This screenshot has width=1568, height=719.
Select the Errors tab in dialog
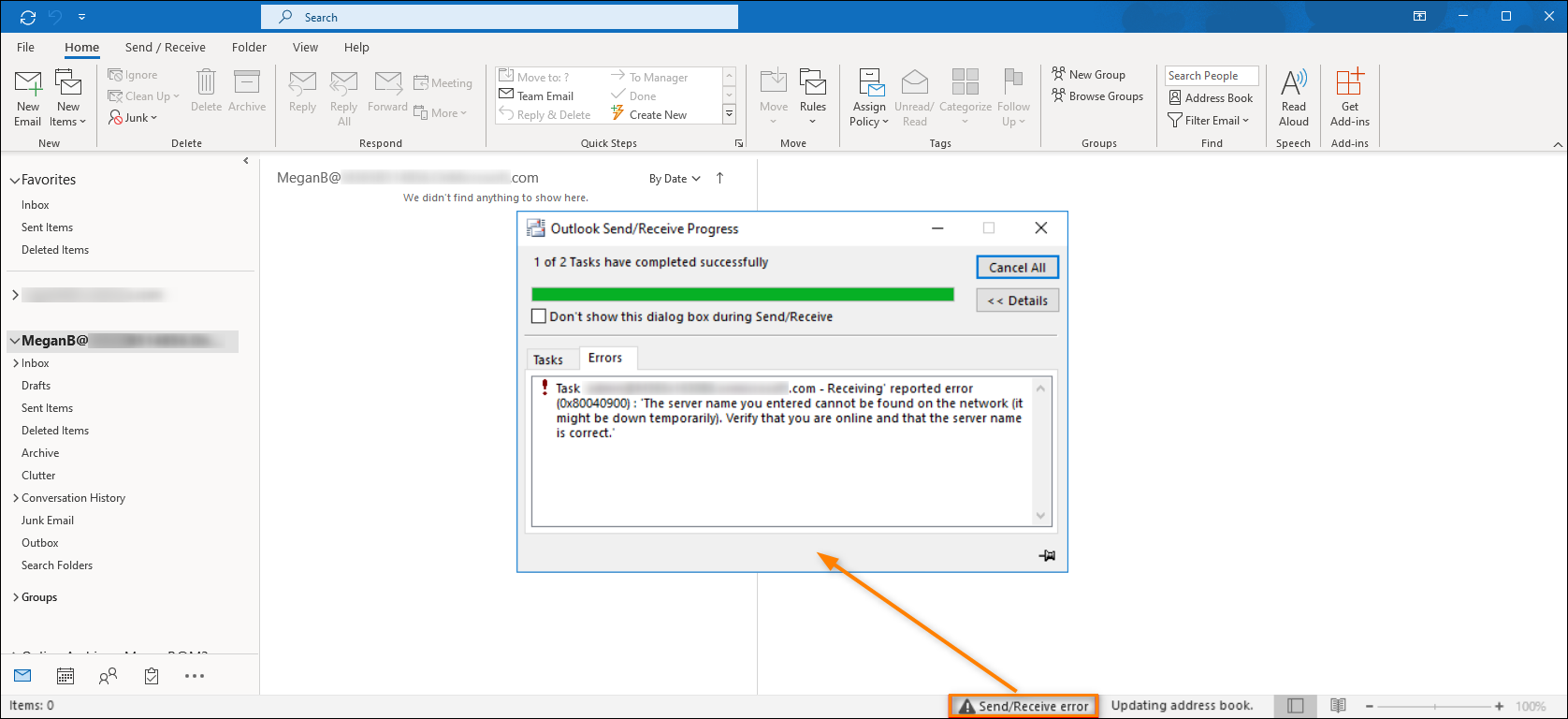605,358
